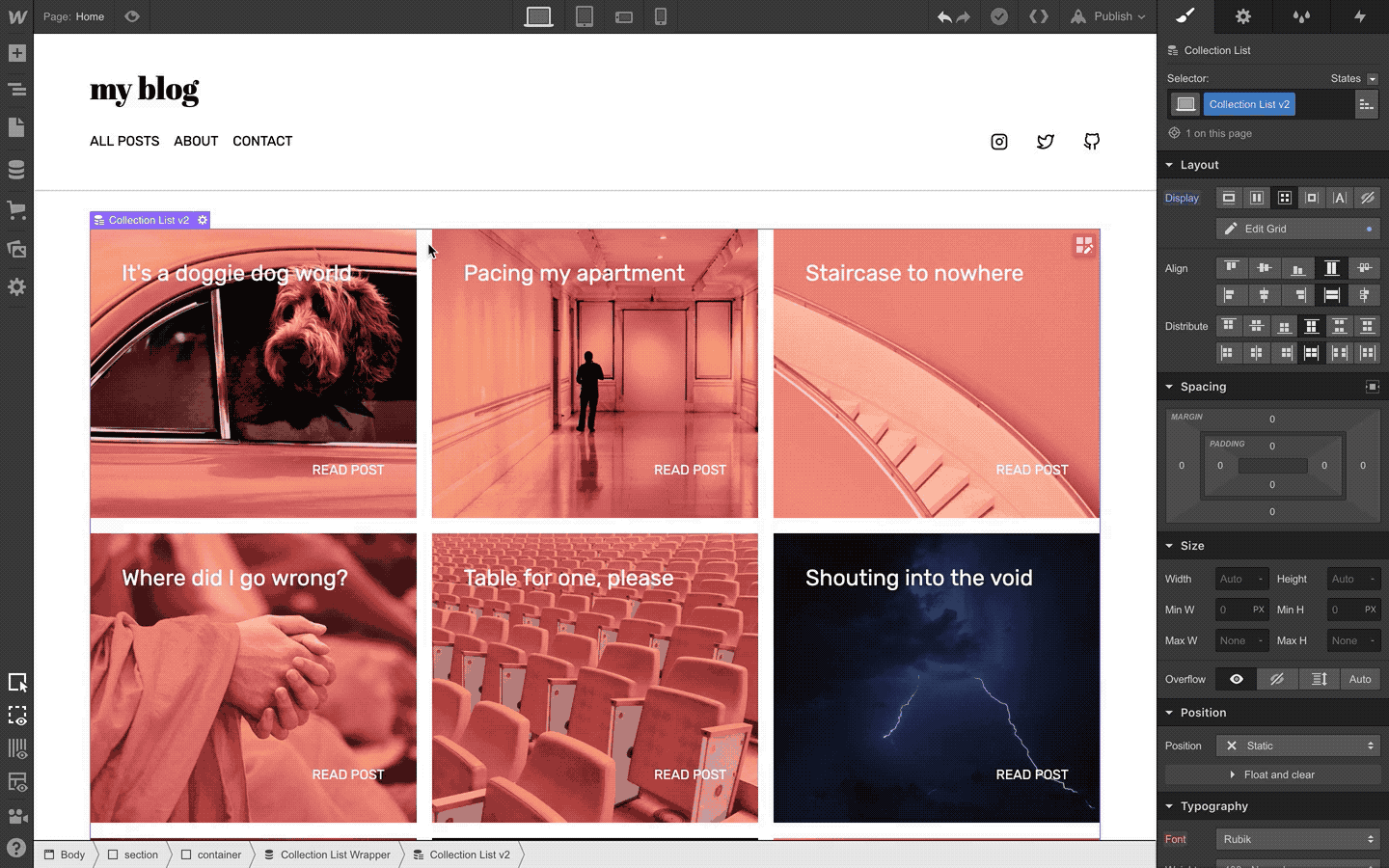This screenshot has width=1389, height=868.
Task: Click the Webflow logo menu
Action: 16,16
